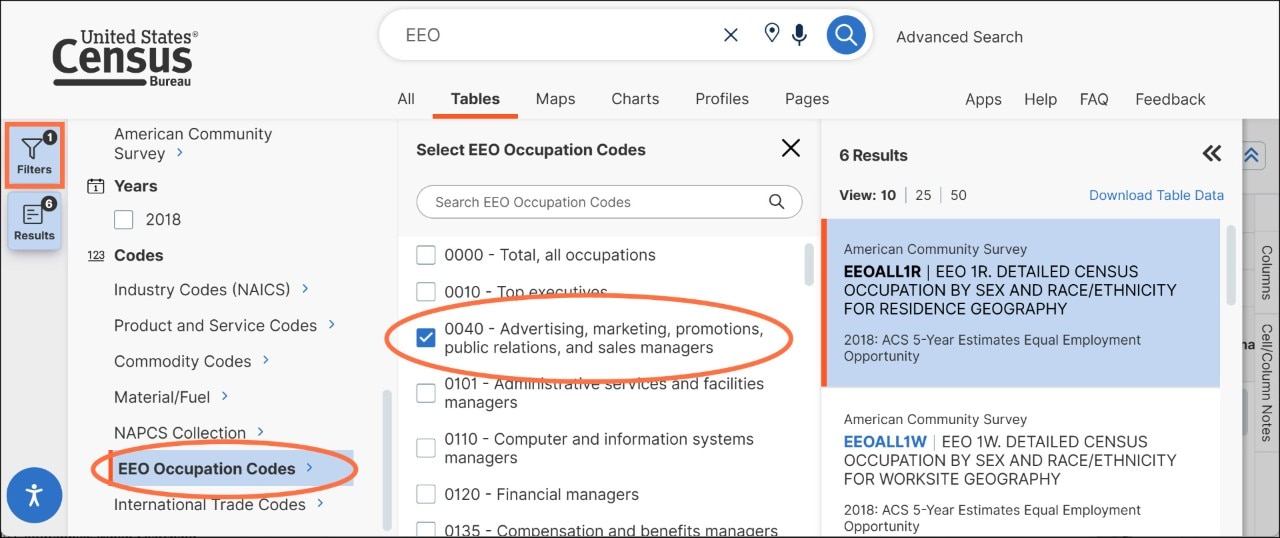
Task: Set results view to 10
Action: pos(888,195)
